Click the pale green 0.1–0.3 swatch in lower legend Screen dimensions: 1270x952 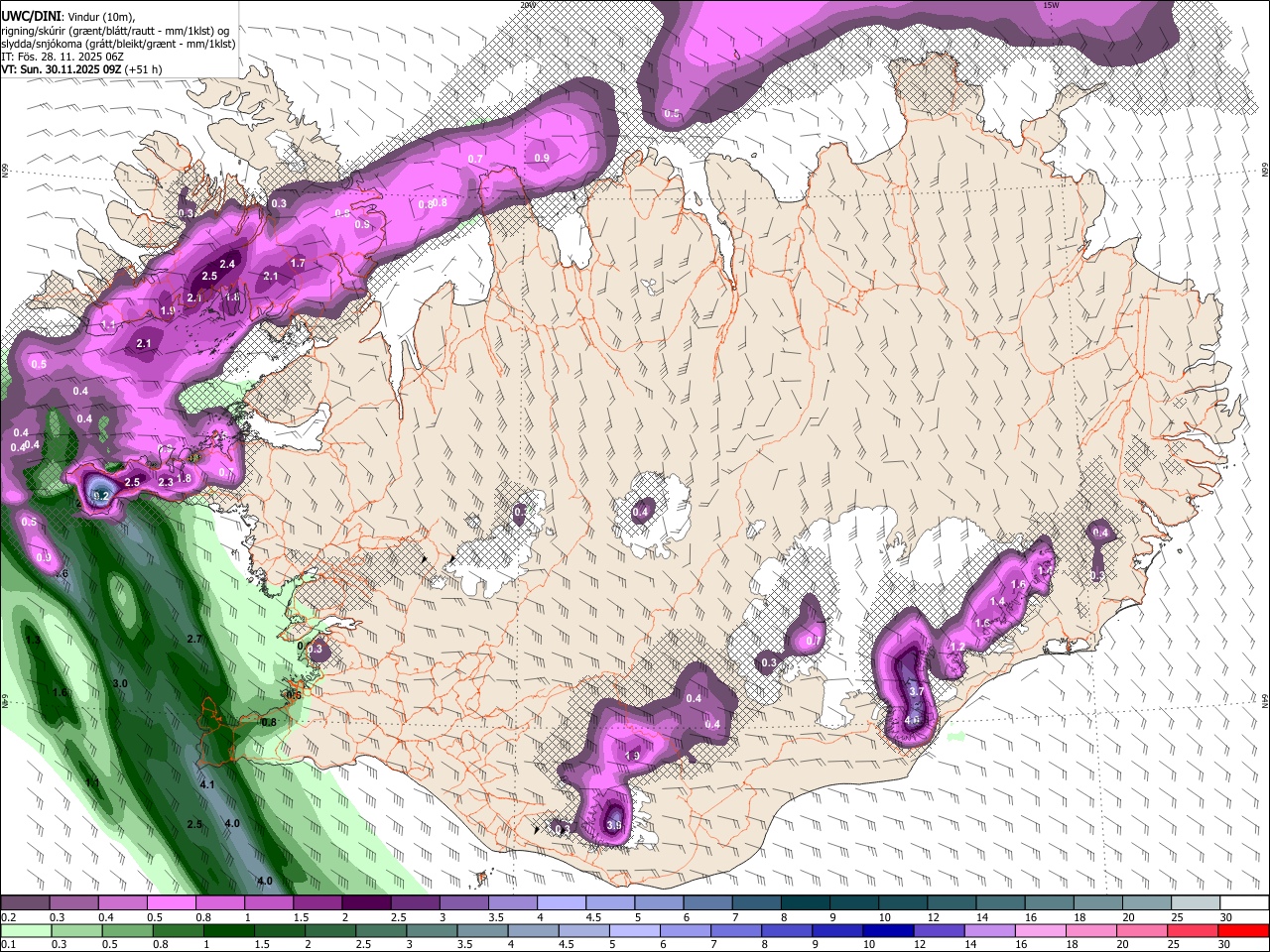pos(25,930)
